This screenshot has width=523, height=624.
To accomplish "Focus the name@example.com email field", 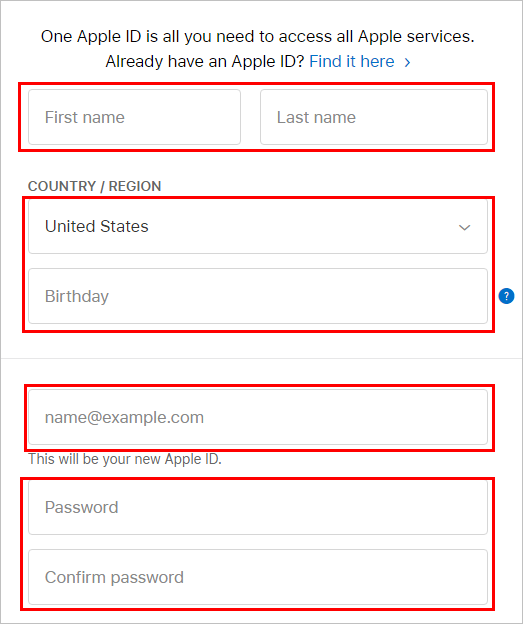I will click(x=258, y=417).
